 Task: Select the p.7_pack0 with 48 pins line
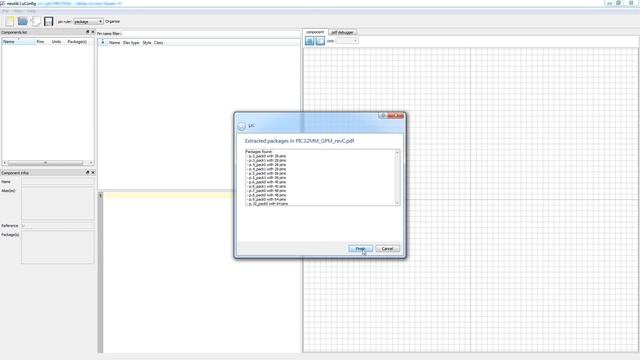tap(267, 191)
